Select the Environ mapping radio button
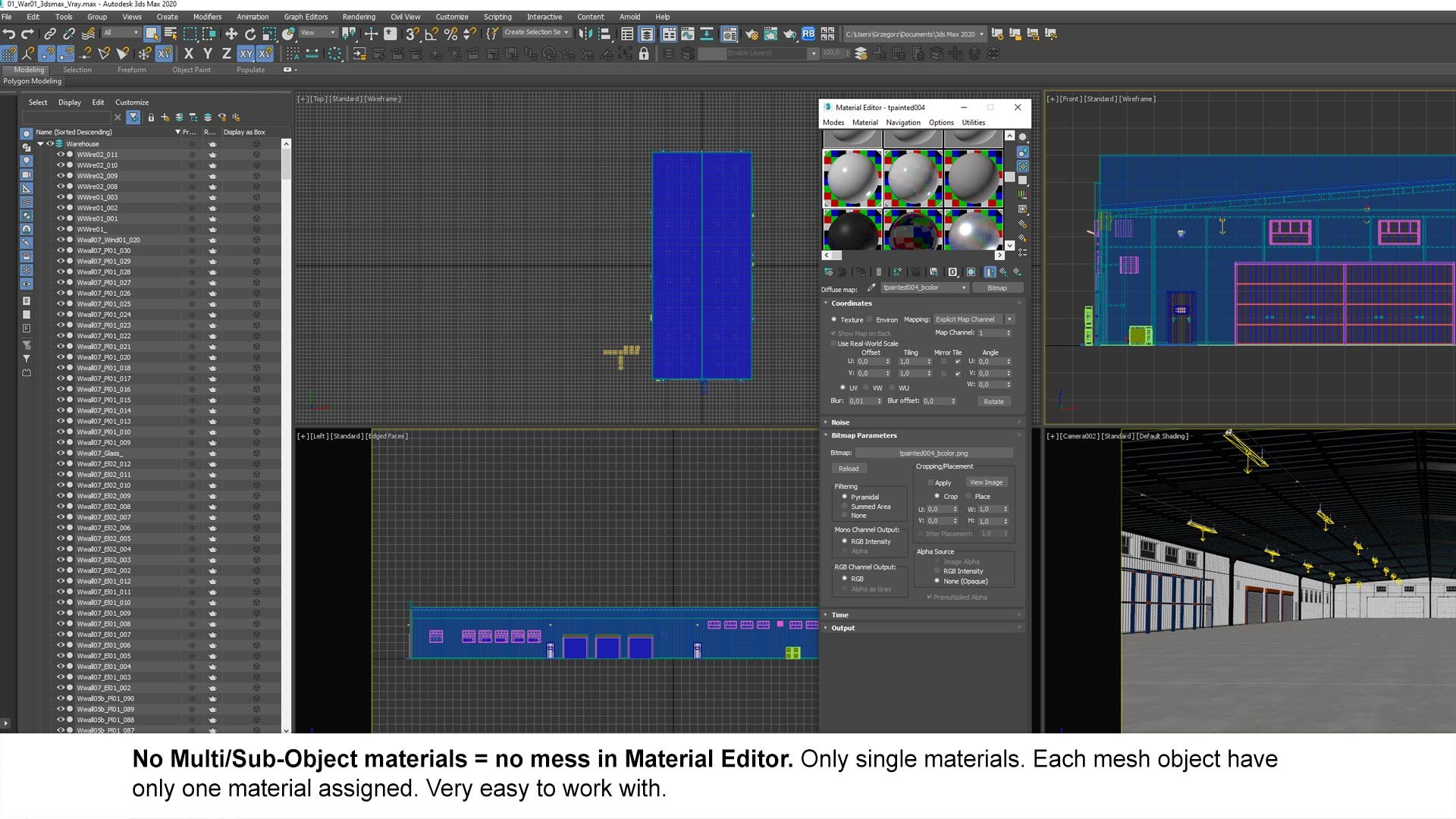This screenshot has height=819, width=1456. click(871, 319)
